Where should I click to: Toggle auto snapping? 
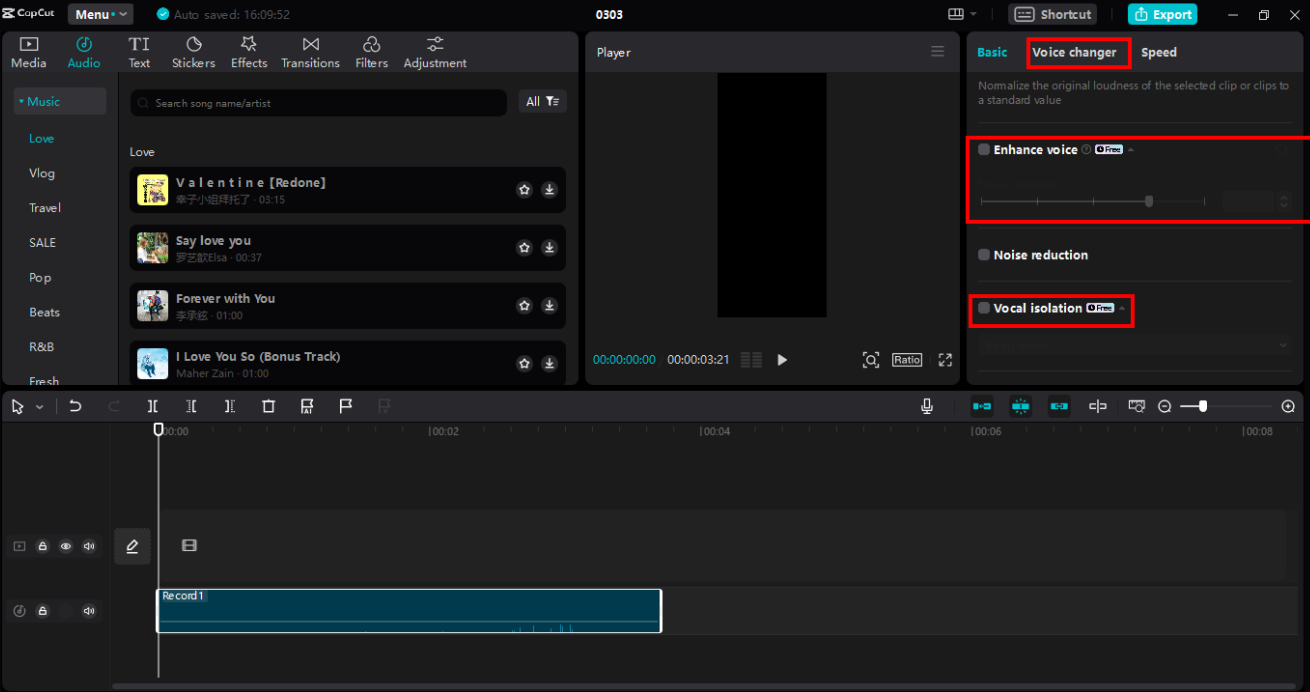coord(1020,406)
